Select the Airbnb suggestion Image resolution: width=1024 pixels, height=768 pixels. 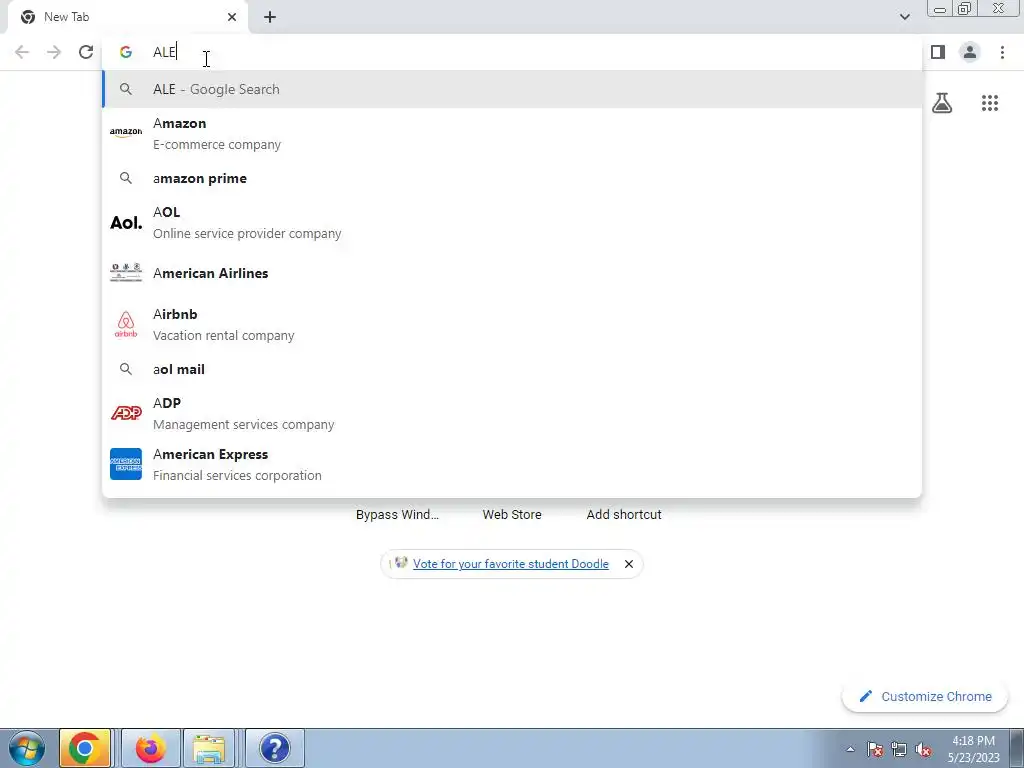[512, 325]
